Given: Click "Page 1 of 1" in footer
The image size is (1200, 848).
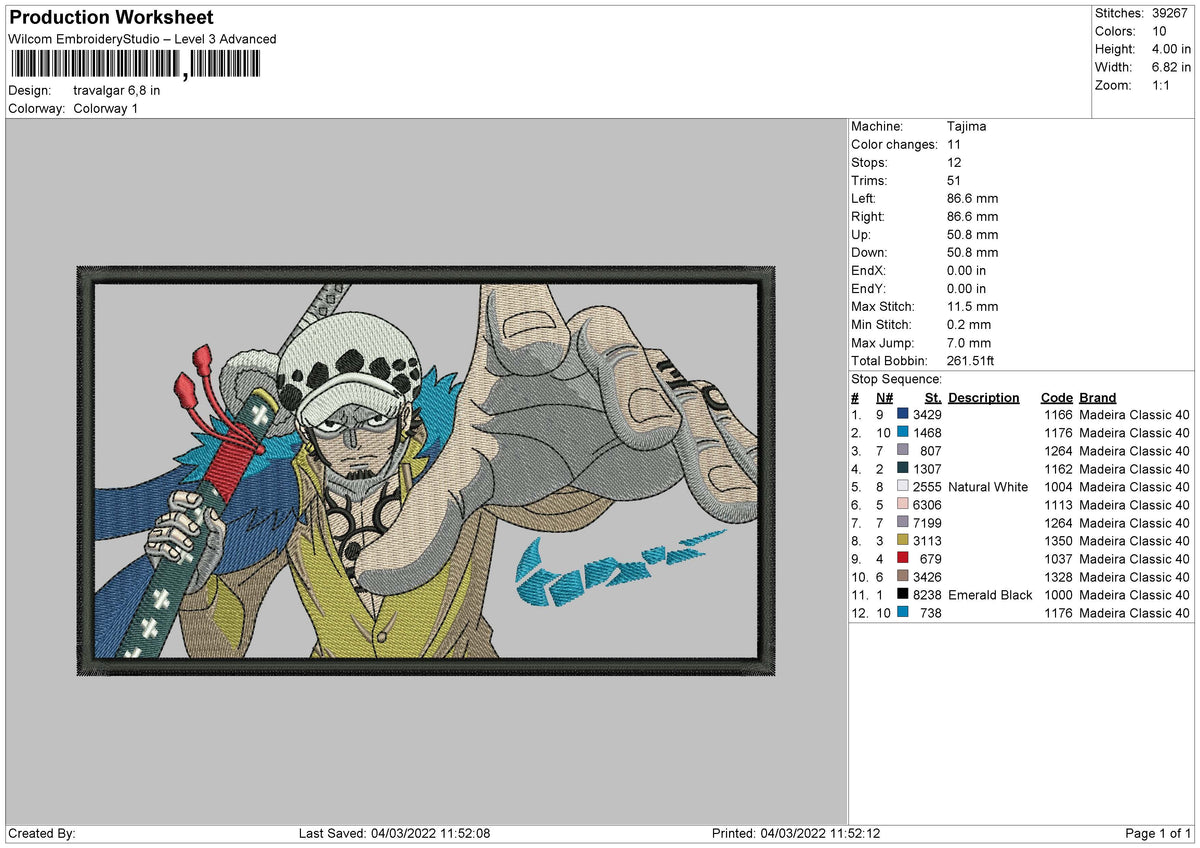Looking at the screenshot, I should pos(1159,833).
